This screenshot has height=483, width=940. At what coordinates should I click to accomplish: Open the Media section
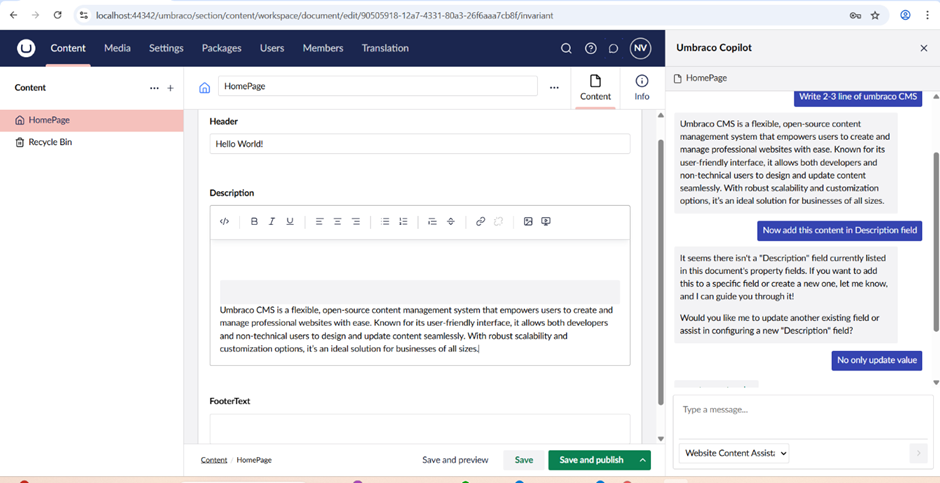click(118, 49)
